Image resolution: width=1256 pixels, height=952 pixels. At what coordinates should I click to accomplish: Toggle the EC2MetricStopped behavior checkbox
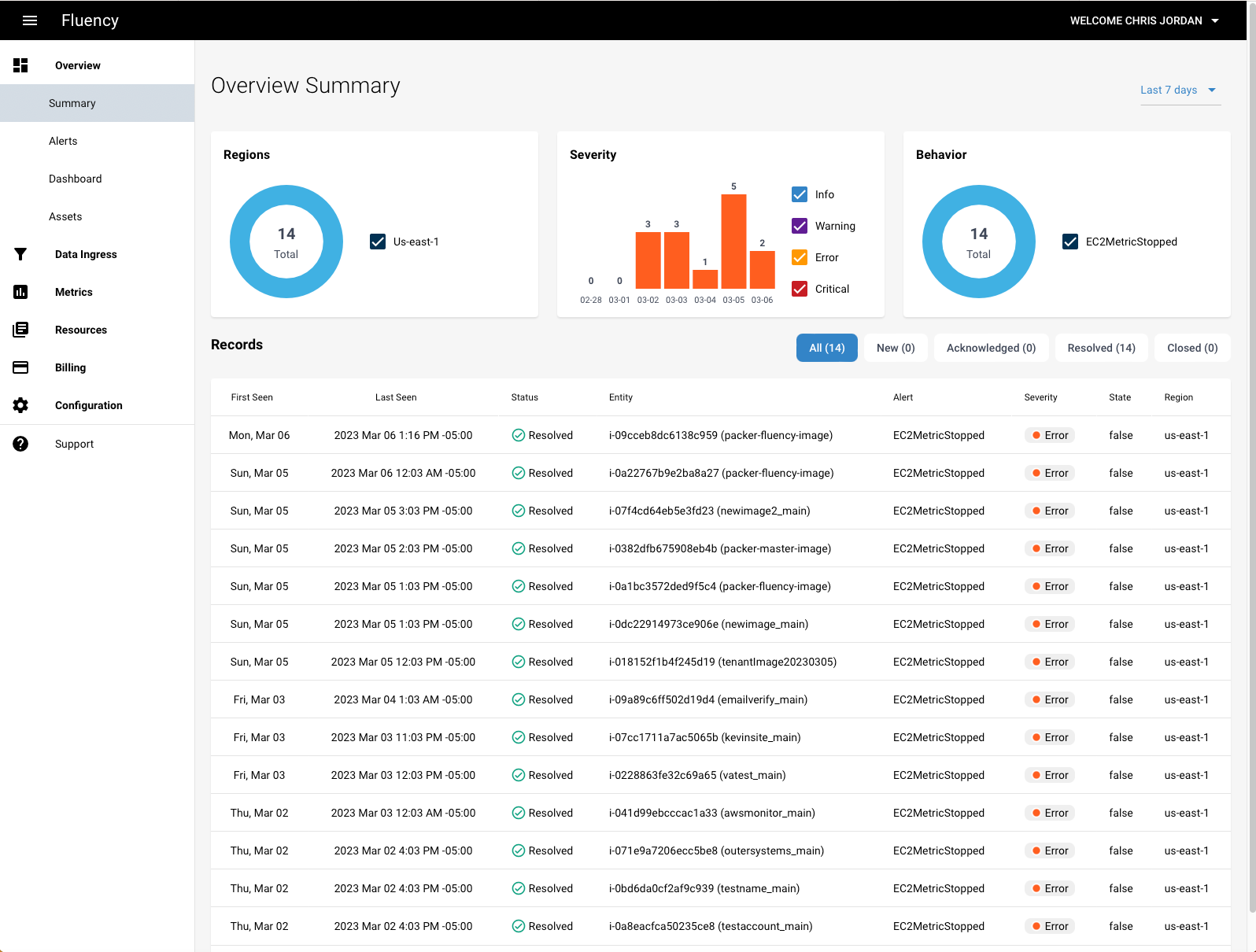point(1070,242)
